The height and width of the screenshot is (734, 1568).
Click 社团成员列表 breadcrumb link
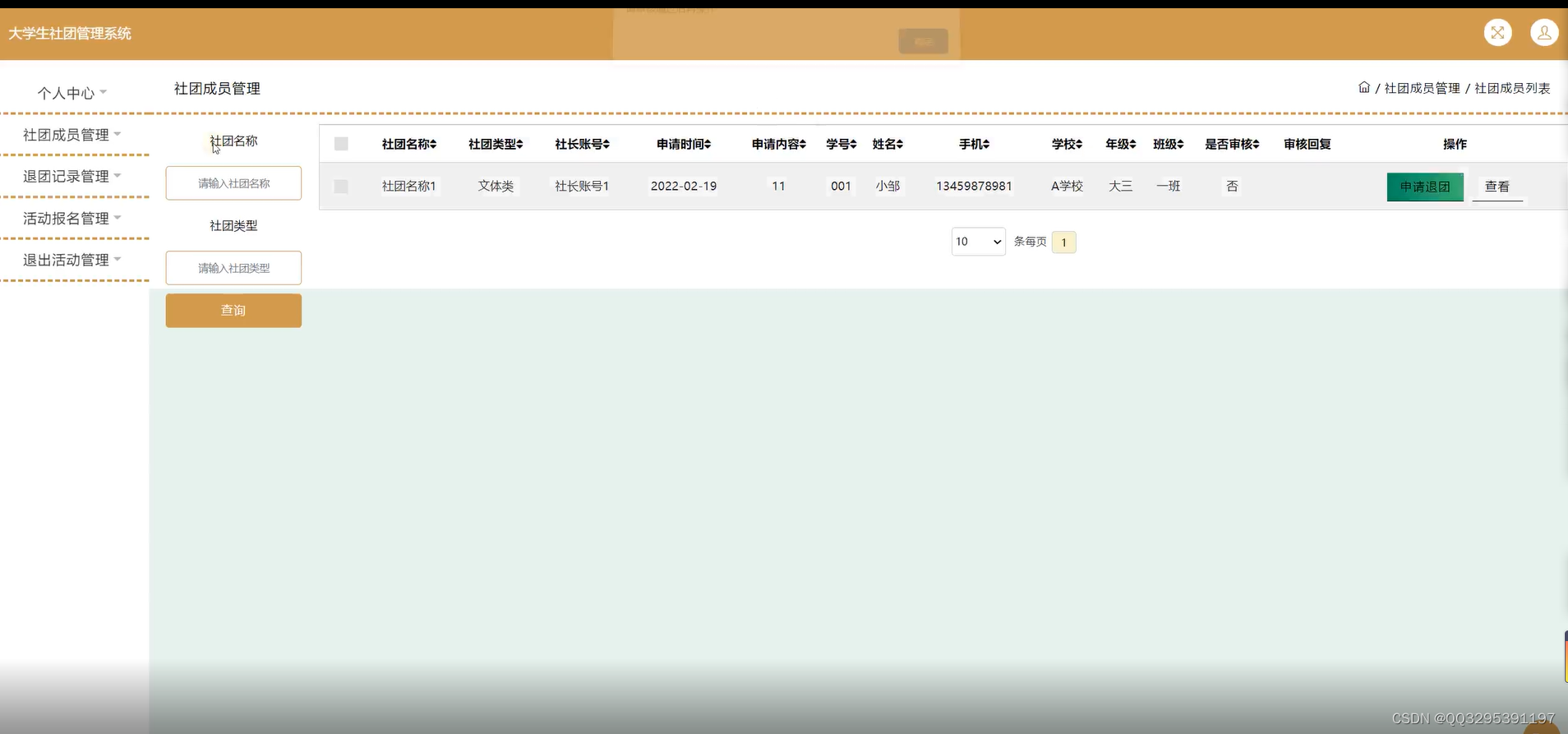pyautogui.click(x=1512, y=88)
